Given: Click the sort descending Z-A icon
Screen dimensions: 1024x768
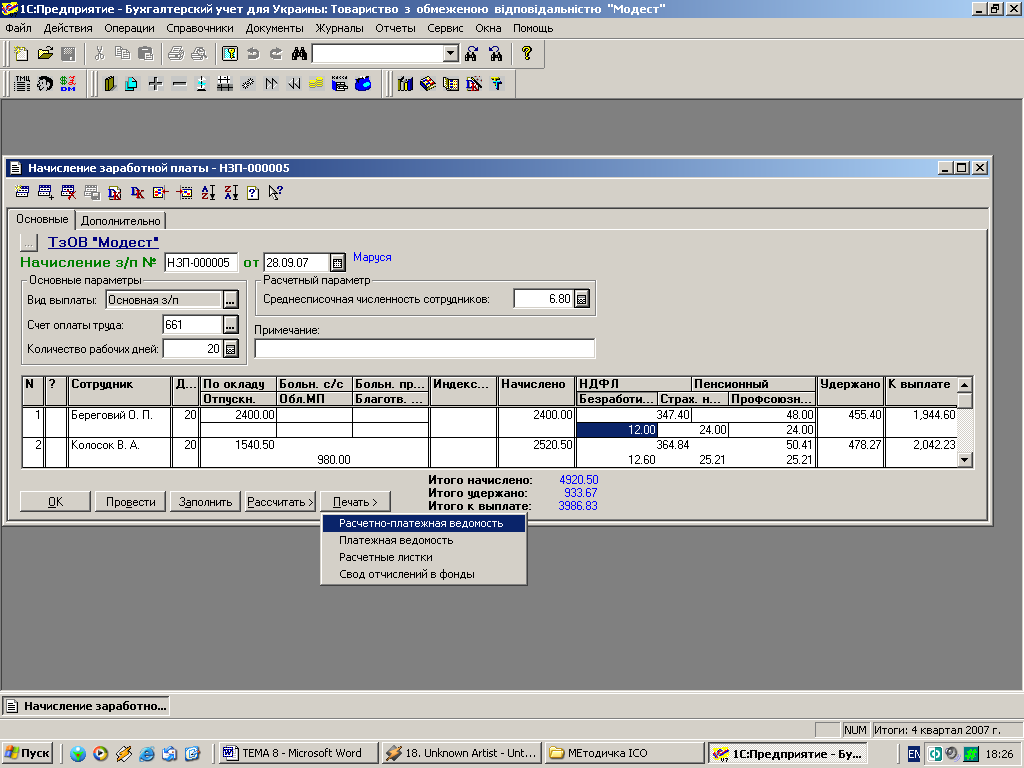Looking at the screenshot, I should [x=231, y=192].
